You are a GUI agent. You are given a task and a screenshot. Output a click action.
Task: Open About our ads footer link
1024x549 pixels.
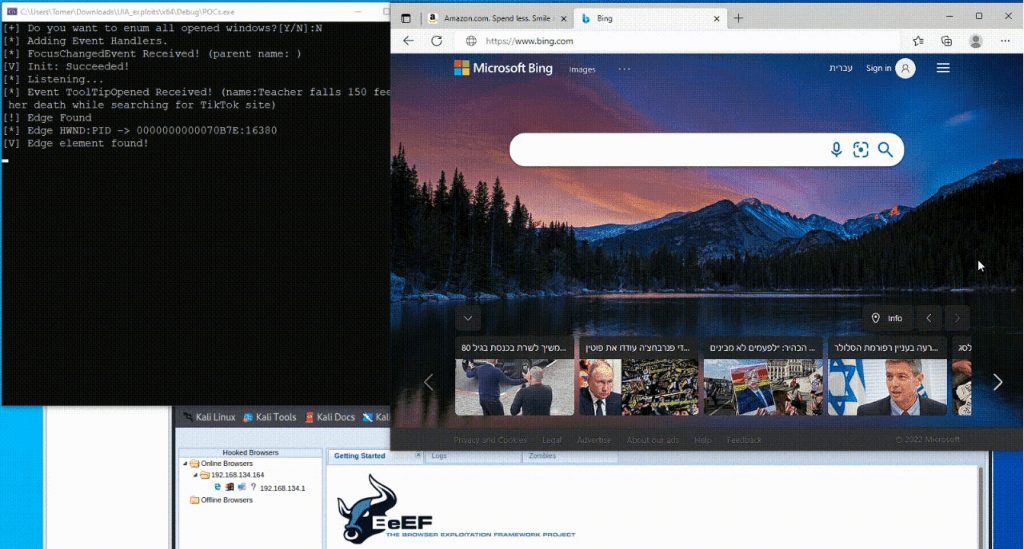pos(652,440)
